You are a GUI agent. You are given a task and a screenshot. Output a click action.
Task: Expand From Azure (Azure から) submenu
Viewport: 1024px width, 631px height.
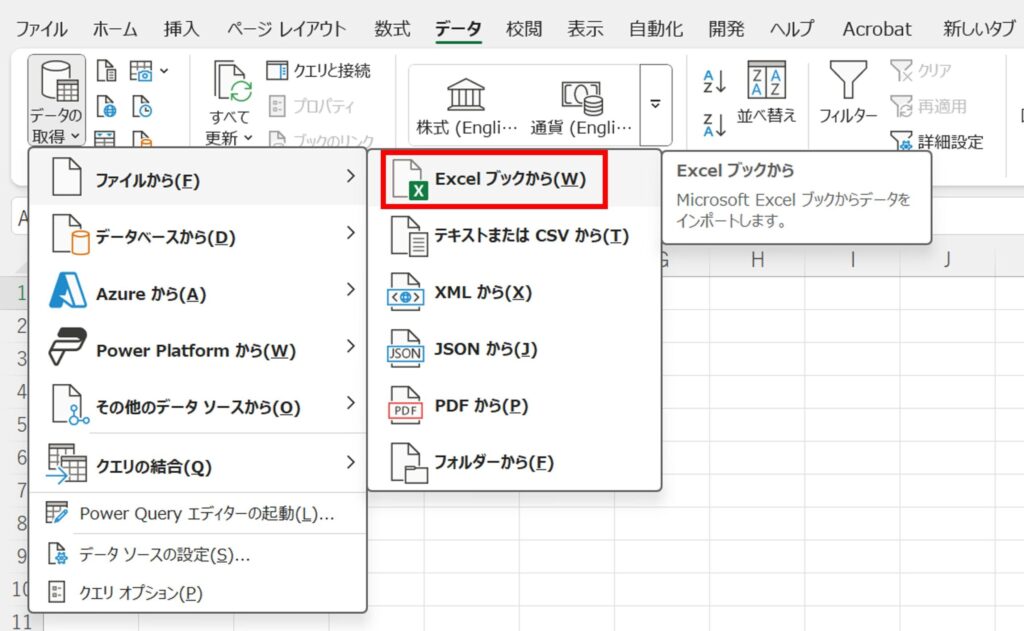198,291
